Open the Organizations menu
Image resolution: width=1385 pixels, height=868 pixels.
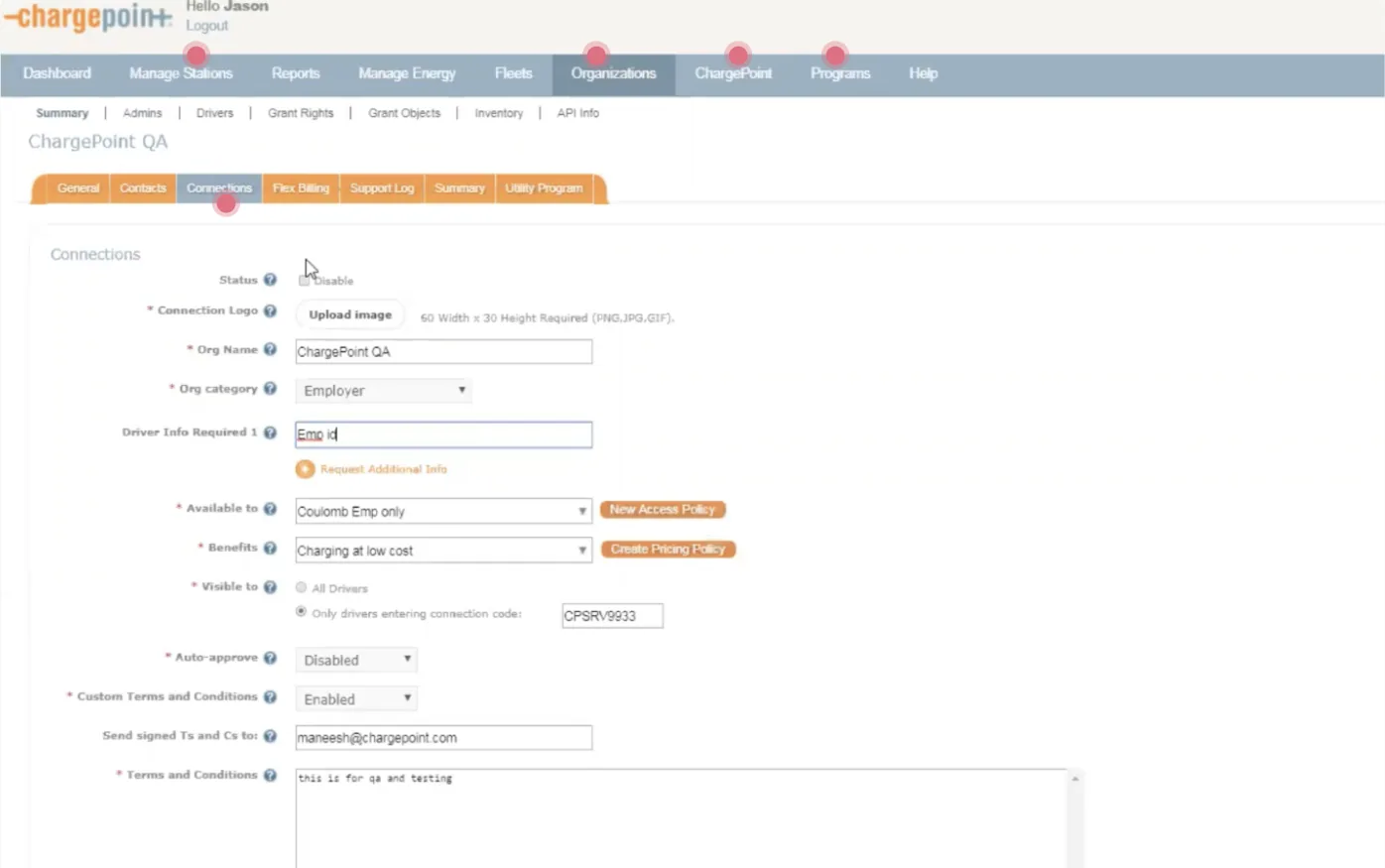point(613,73)
